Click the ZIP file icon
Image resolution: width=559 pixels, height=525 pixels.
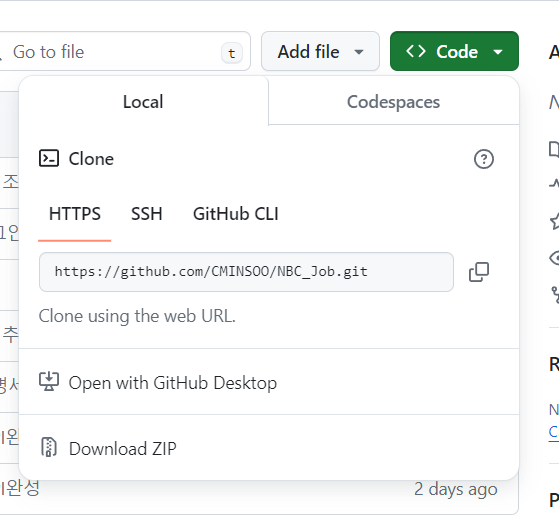click(x=49, y=447)
